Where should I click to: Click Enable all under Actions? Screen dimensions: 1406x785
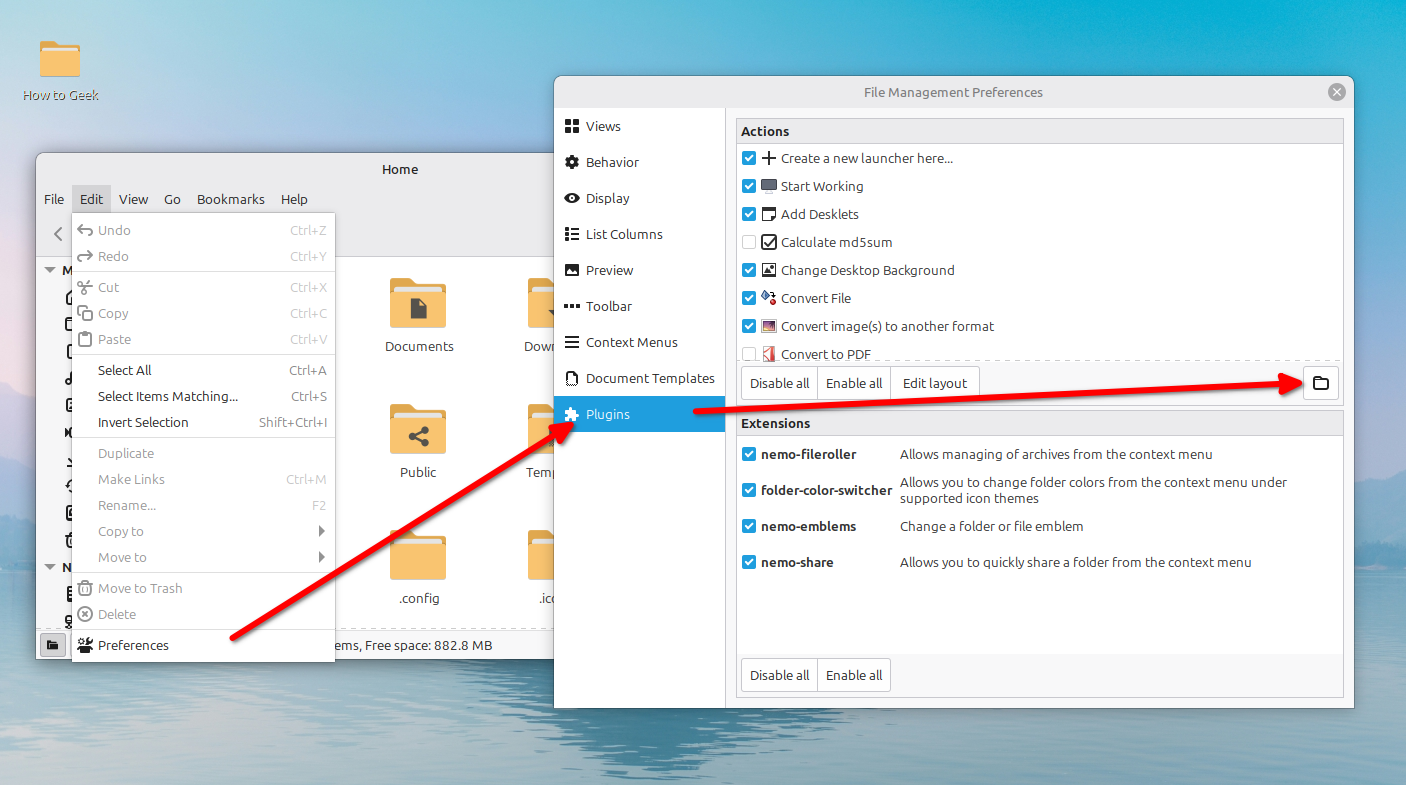(x=854, y=383)
